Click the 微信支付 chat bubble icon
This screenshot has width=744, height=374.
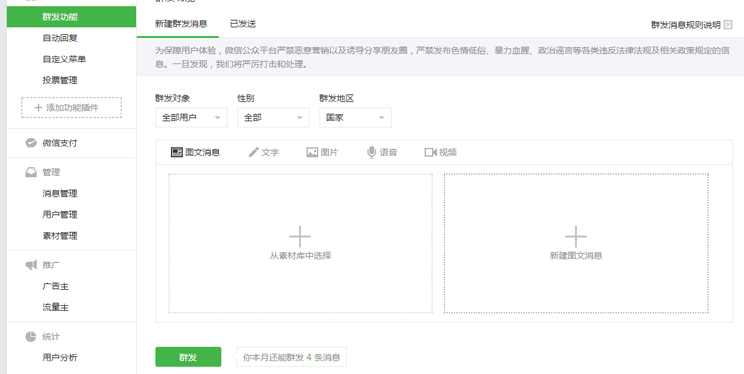[x=31, y=143]
